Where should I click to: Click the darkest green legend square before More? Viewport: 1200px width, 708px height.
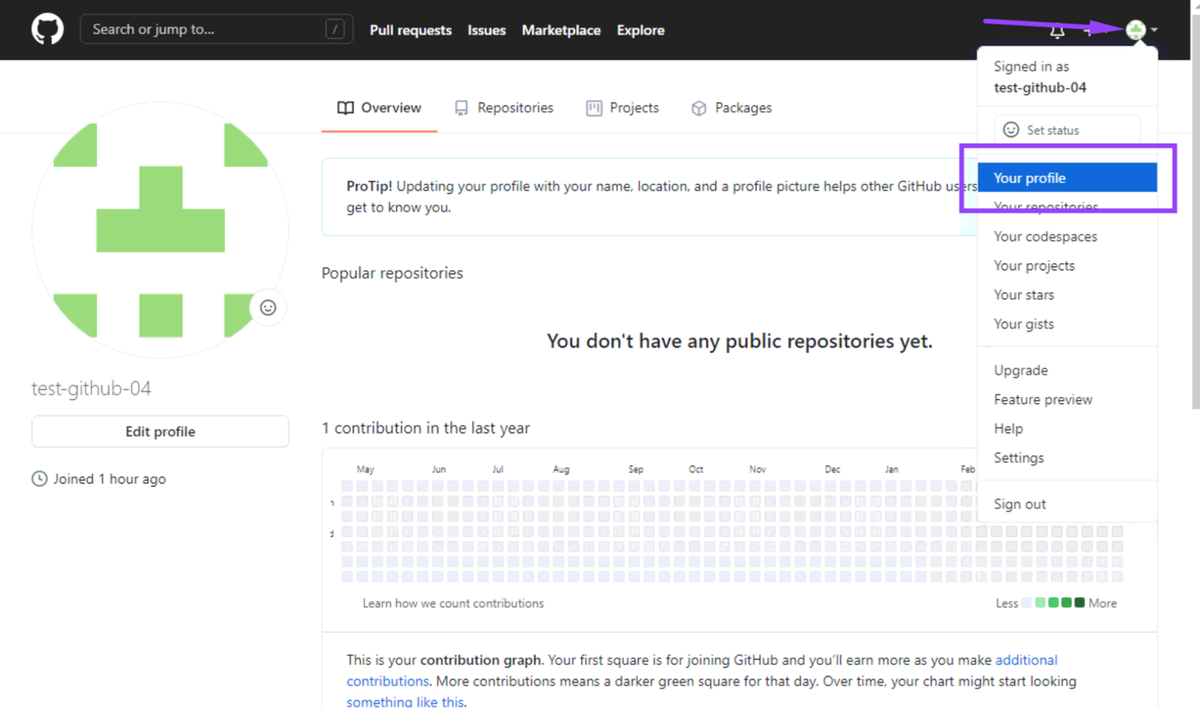tap(1079, 603)
